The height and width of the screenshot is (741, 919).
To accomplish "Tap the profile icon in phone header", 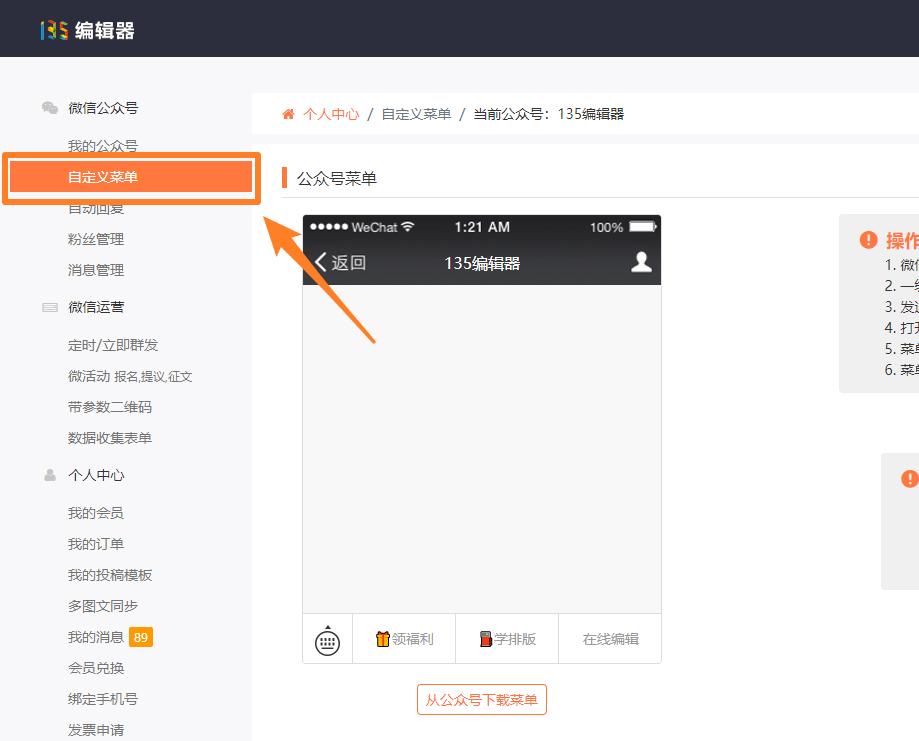I will coord(641,262).
